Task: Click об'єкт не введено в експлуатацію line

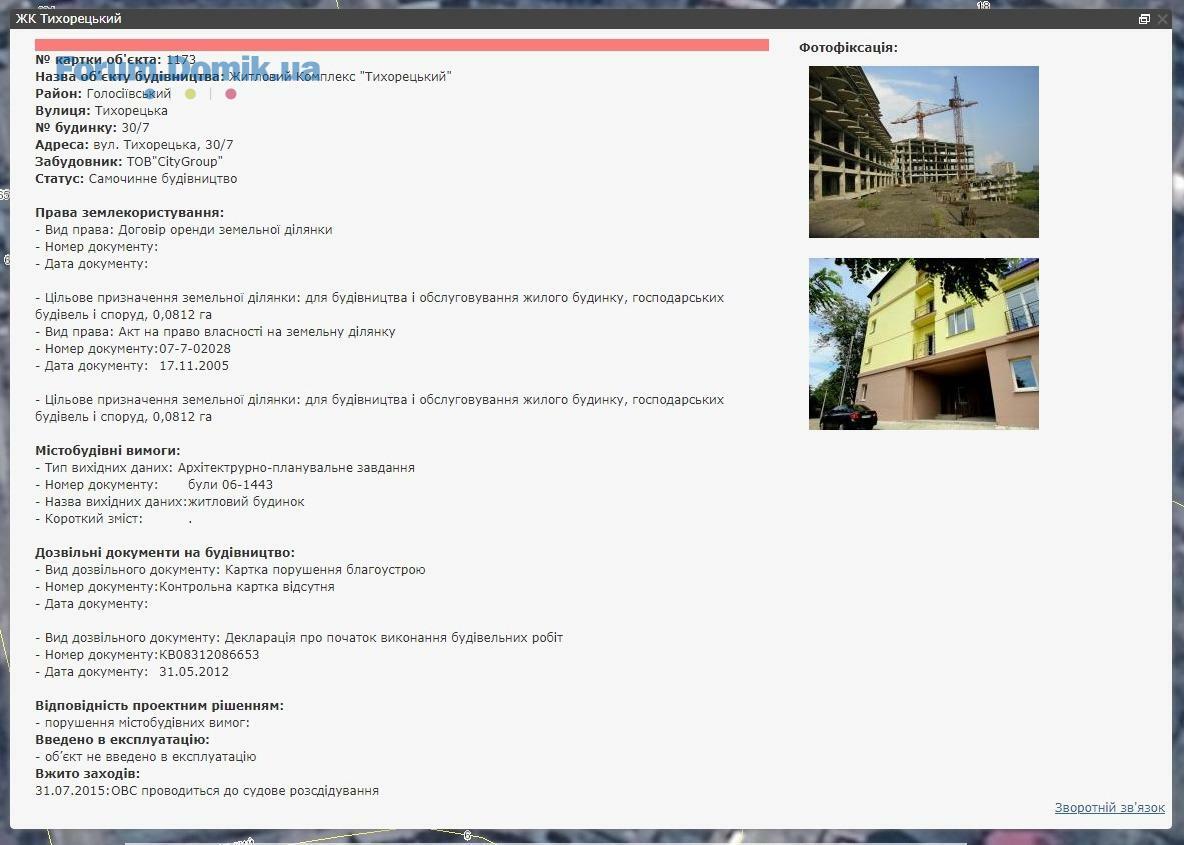Action: 146,757
